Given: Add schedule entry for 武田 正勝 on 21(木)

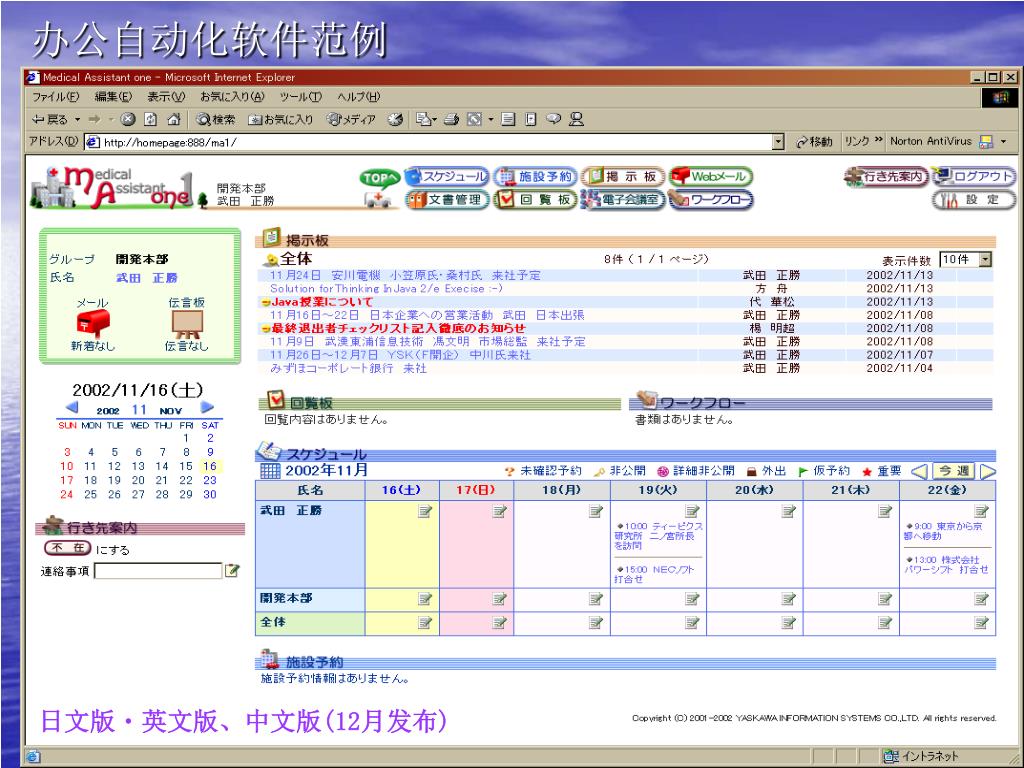Looking at the screenshot, I should tap(885, 511).
